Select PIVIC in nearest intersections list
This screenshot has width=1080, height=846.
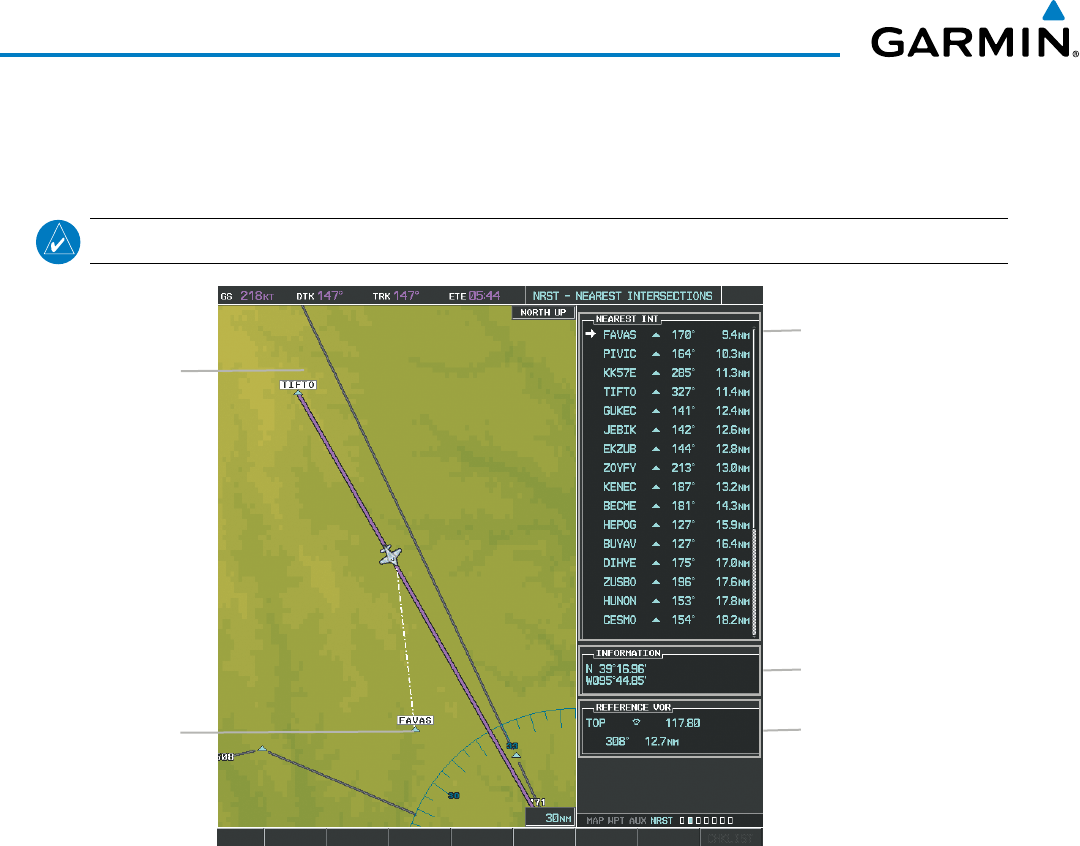tap(676, 354)
